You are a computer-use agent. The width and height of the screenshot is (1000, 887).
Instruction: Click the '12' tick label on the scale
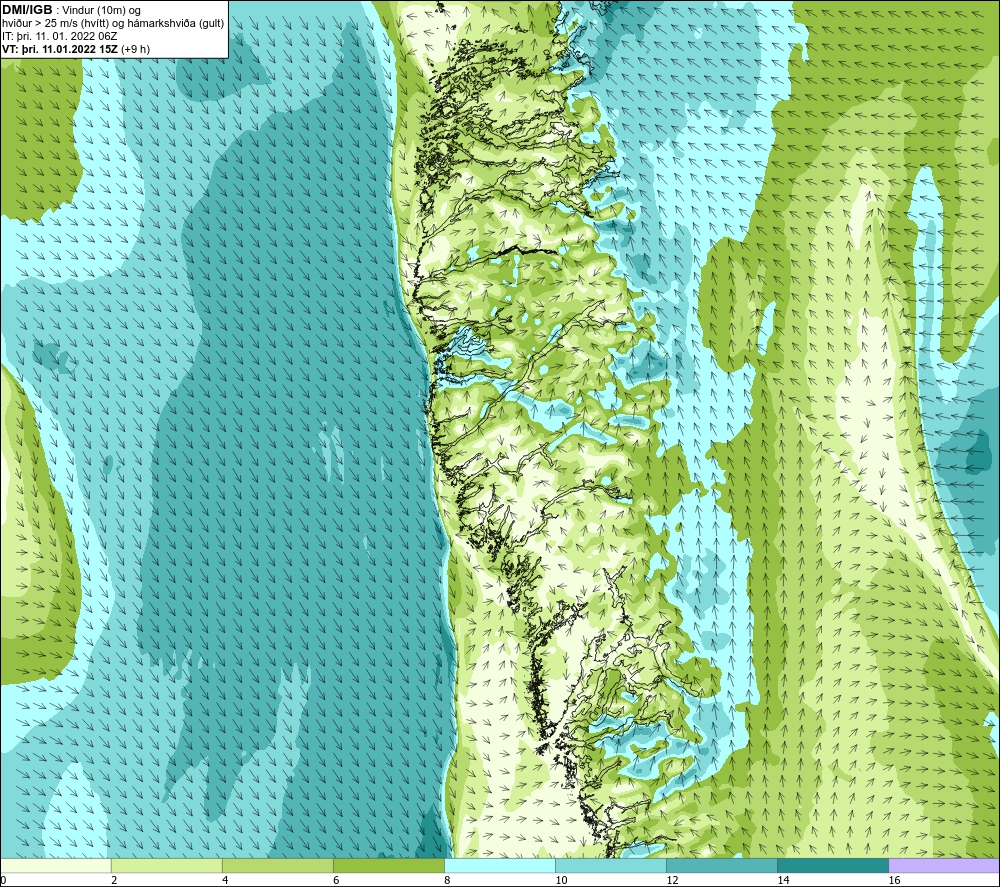672,880
